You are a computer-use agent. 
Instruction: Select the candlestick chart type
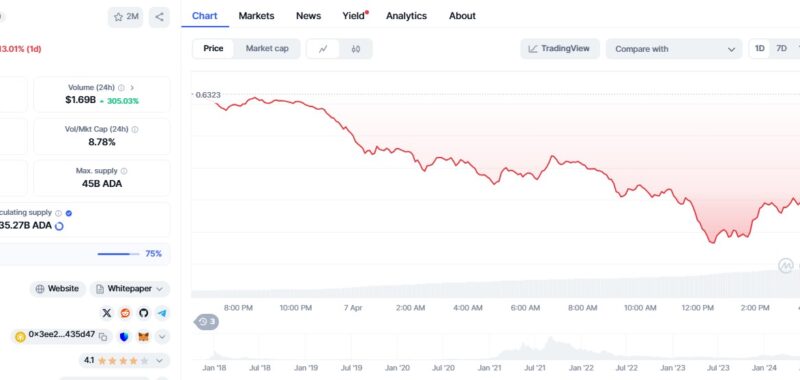pos(356,49)
